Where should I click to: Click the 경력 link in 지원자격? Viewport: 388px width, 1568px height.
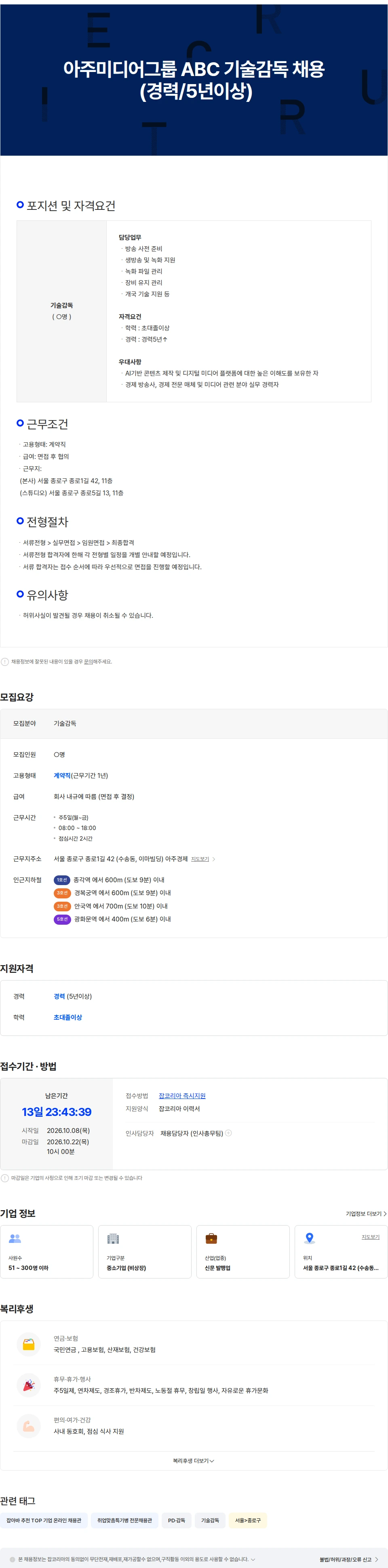click(x=59, y=996)
